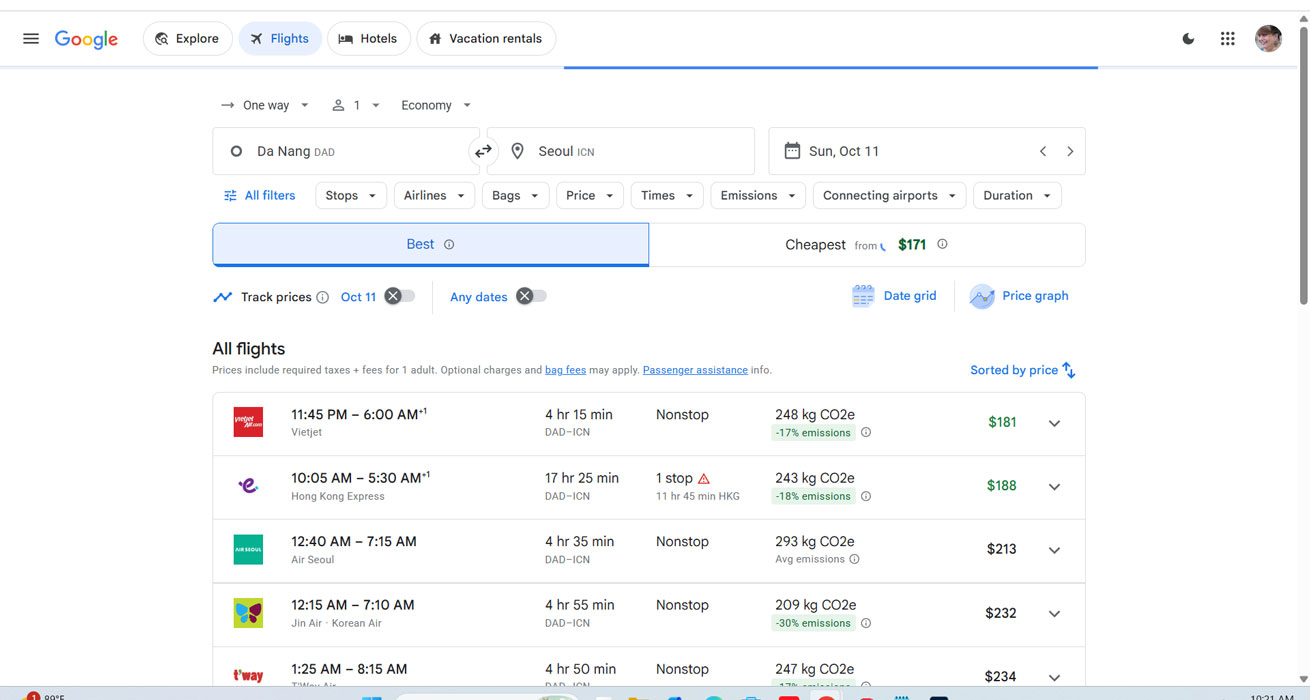Show info icon beside Track prices
Screen dimensions: 1310x700
click(x=322, y=297)
